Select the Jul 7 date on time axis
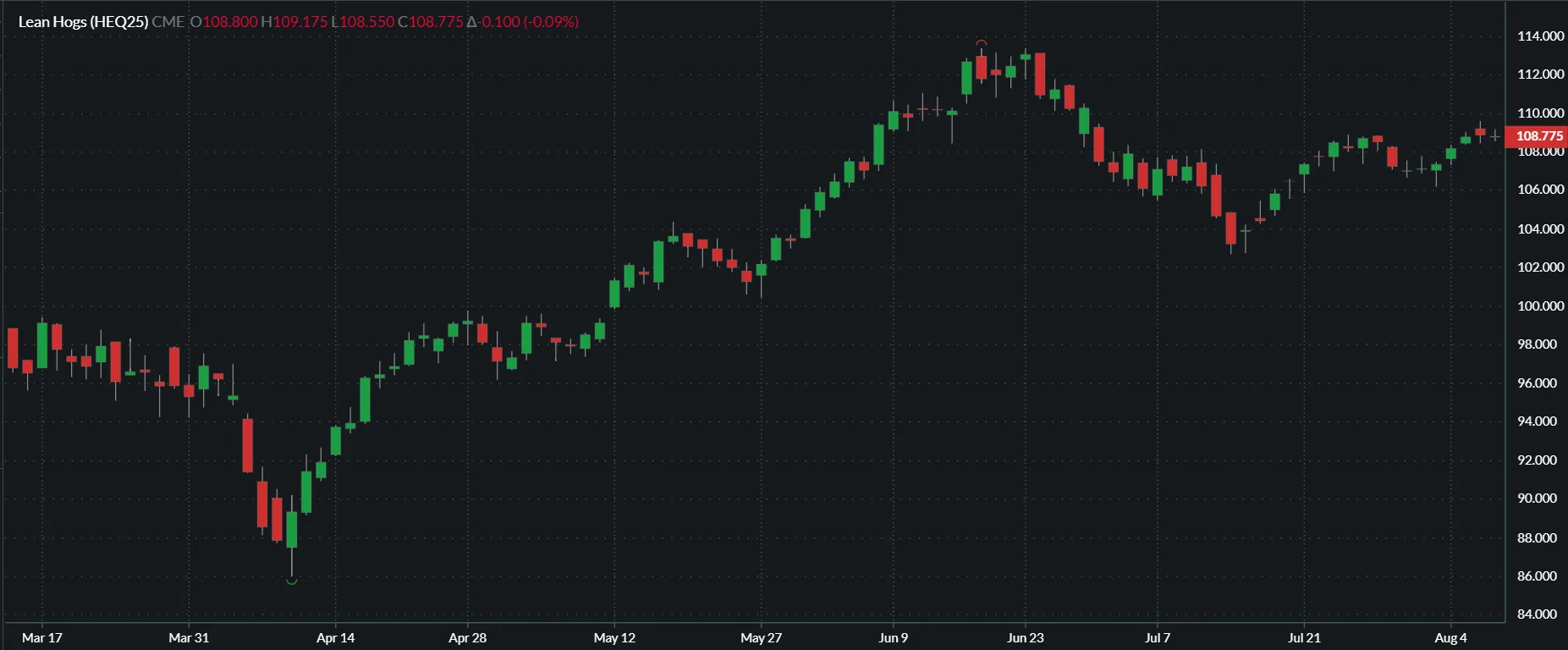 [x=1157, y=637]
